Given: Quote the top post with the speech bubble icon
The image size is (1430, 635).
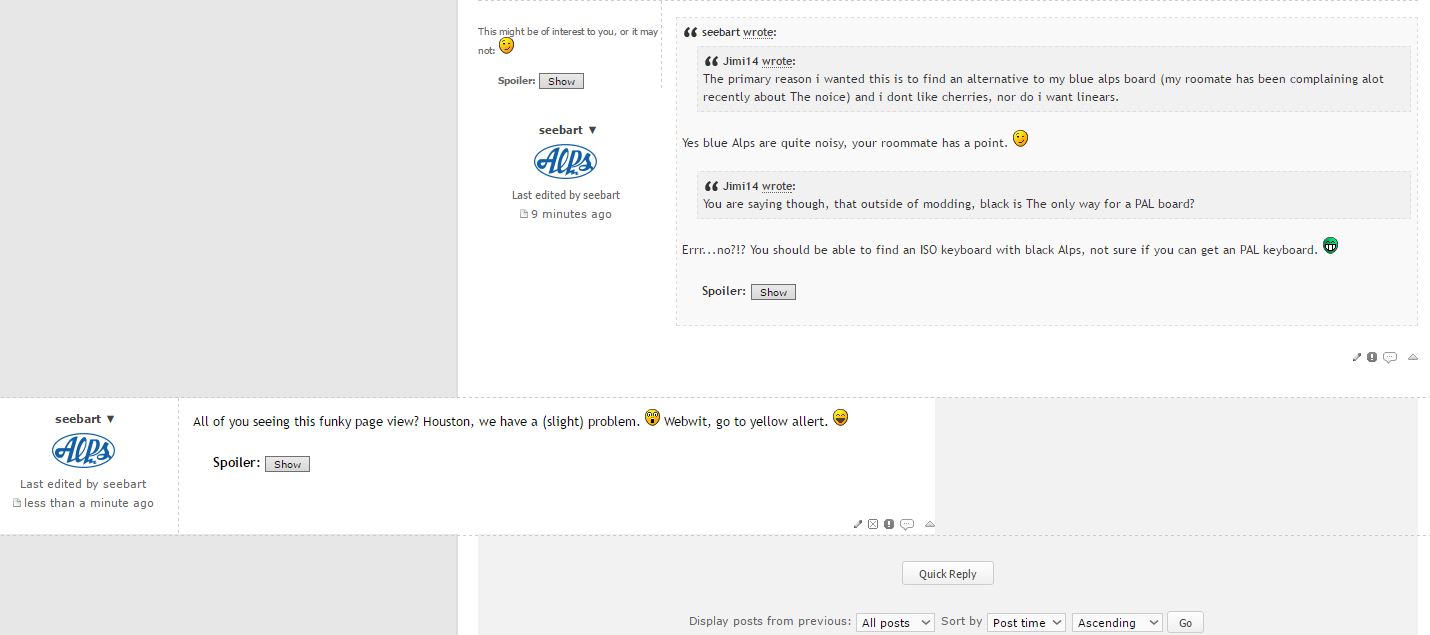Looking at the screenshot, I should point(1390,357).
